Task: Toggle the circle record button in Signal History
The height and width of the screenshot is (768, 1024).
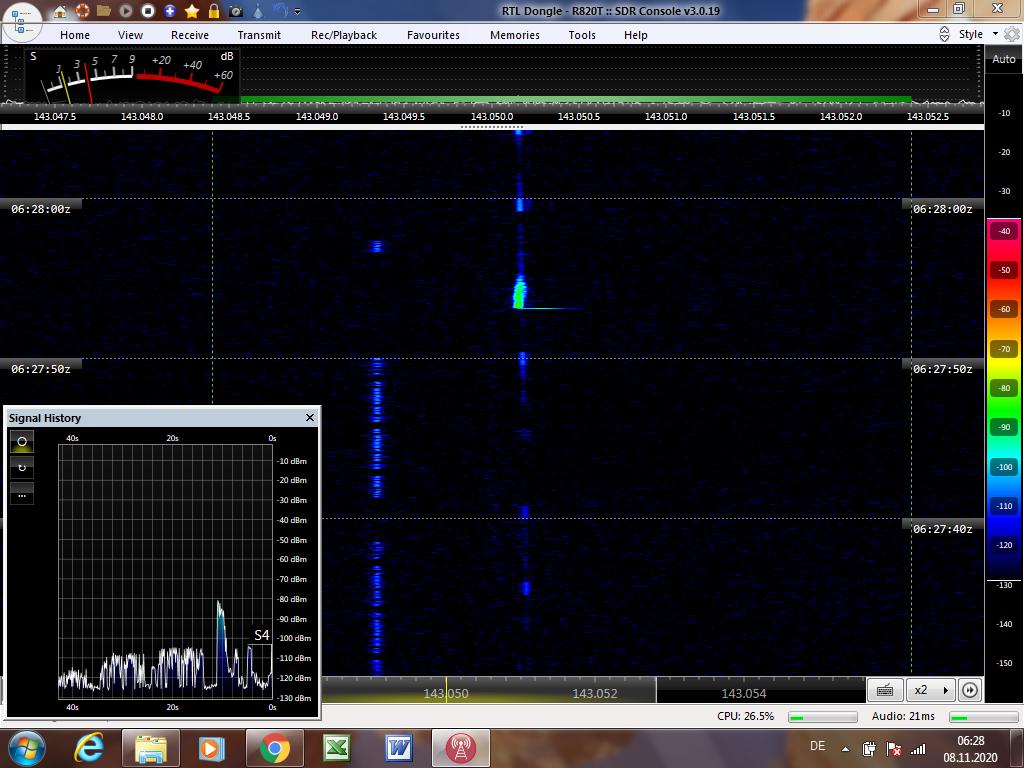Action: (22, 442)
